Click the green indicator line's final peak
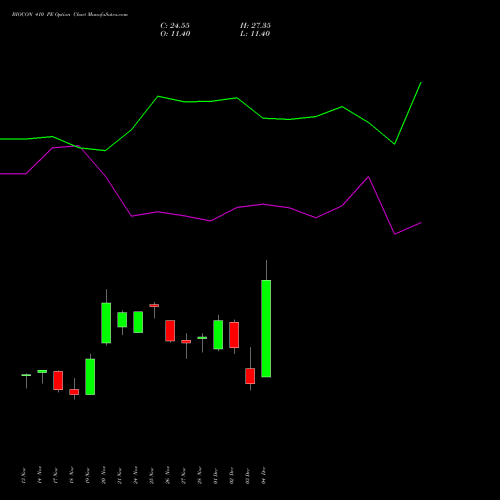This screenshot has height=500, width=500. [x=421, y=82]
